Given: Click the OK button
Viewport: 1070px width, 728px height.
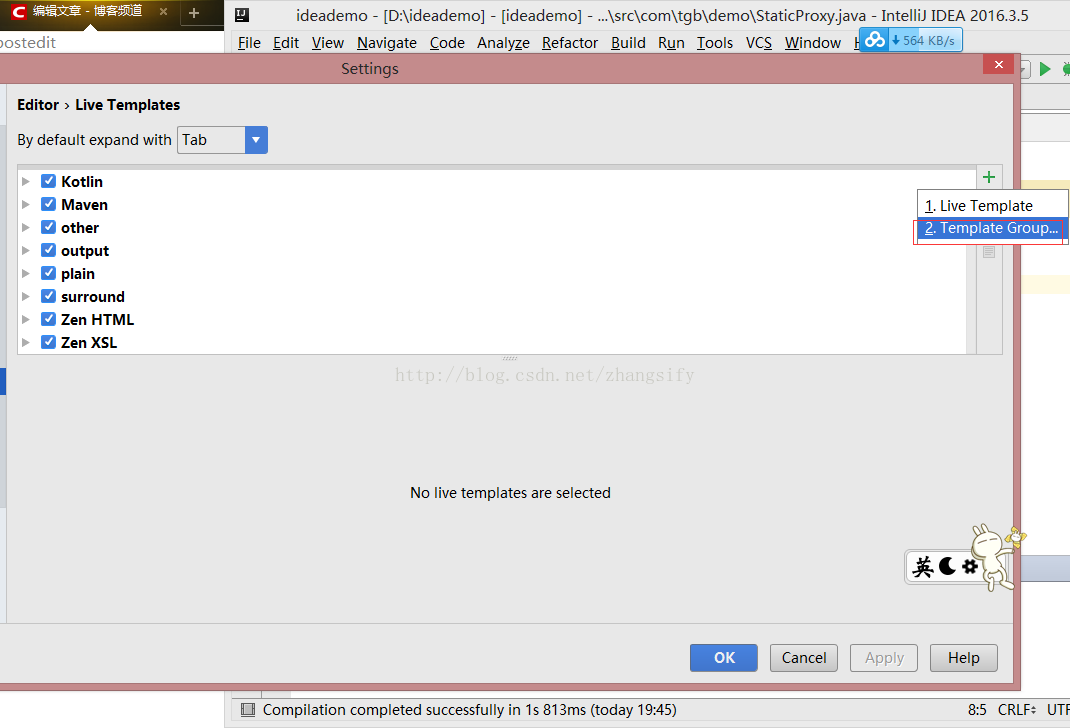Looking at the screenshot, I should [724, 658].
